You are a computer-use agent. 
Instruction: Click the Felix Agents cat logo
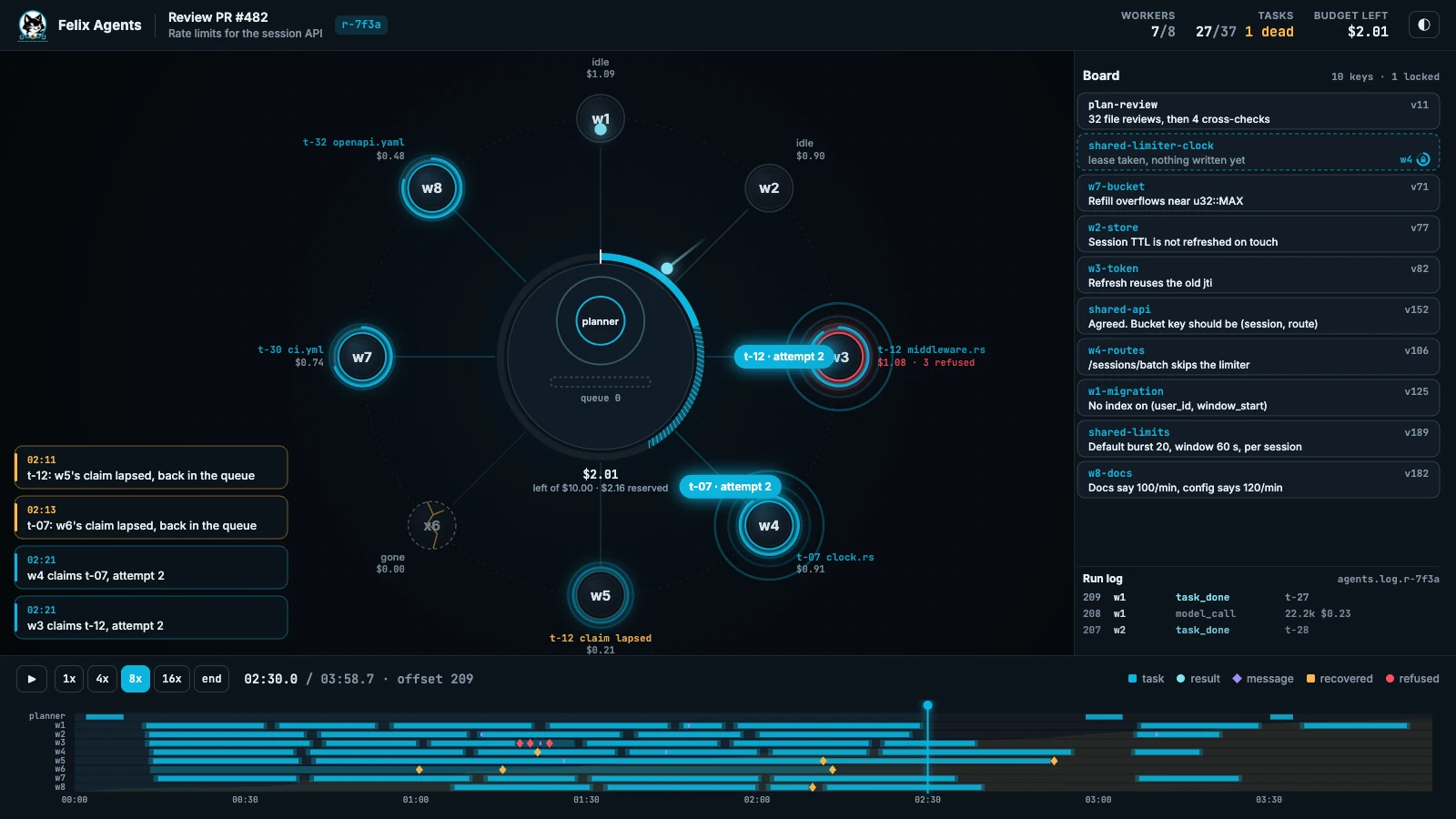pos(33,25)
